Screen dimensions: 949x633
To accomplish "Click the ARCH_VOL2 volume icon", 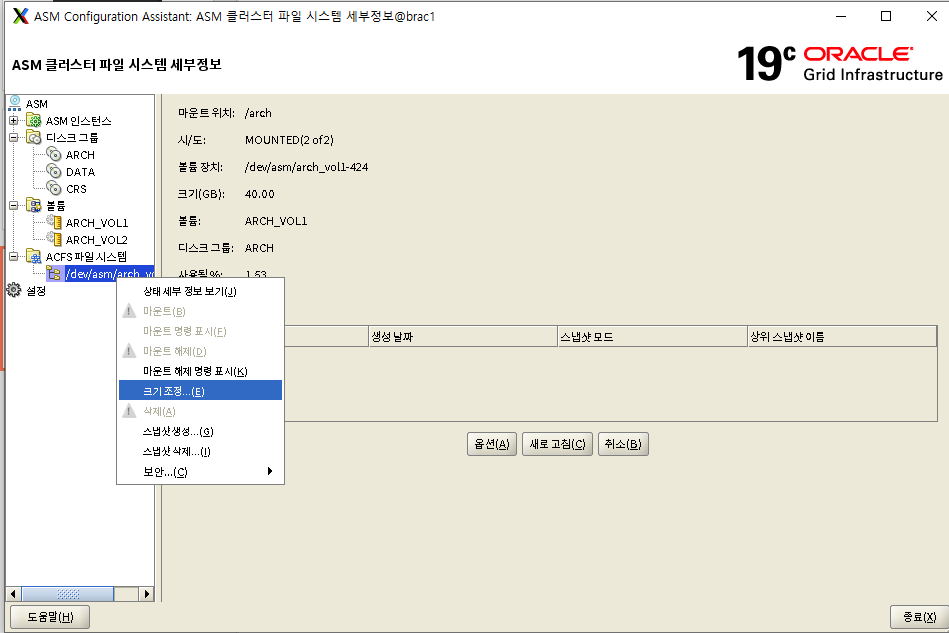I will point(54,239).
